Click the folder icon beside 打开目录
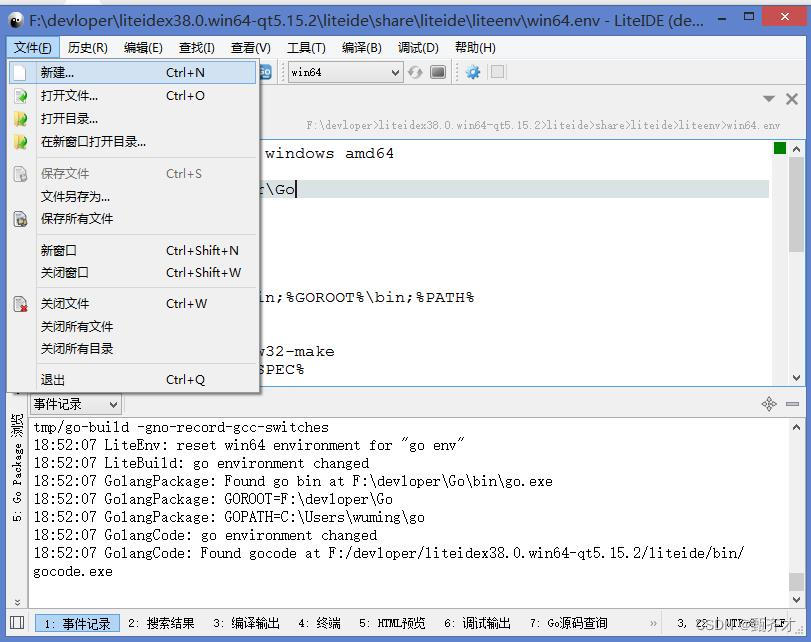811x642 pixels. point(20,118)
